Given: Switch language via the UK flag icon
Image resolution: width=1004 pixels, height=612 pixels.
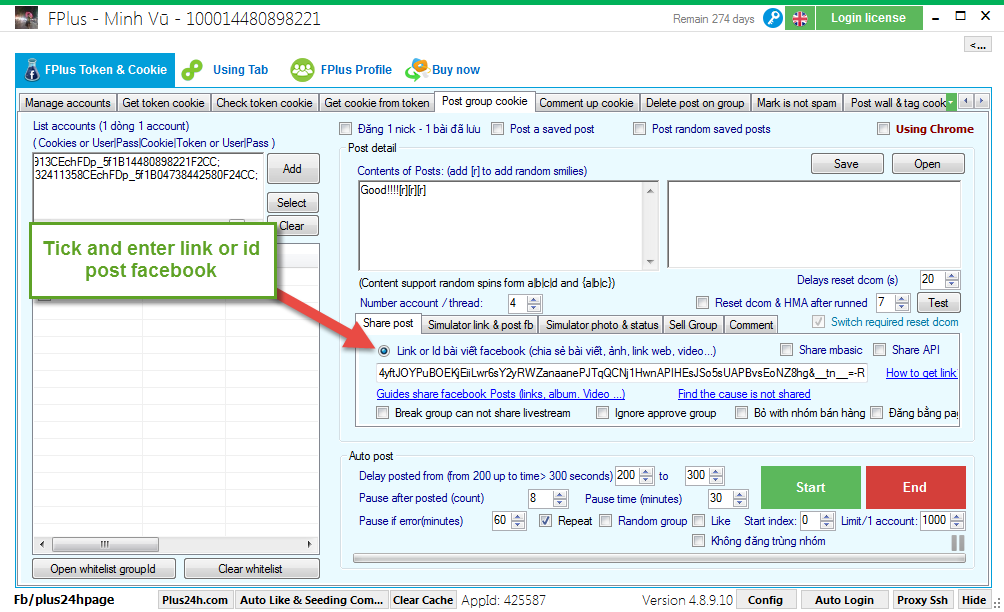Looking at the screenshot, I should point(800,19).
